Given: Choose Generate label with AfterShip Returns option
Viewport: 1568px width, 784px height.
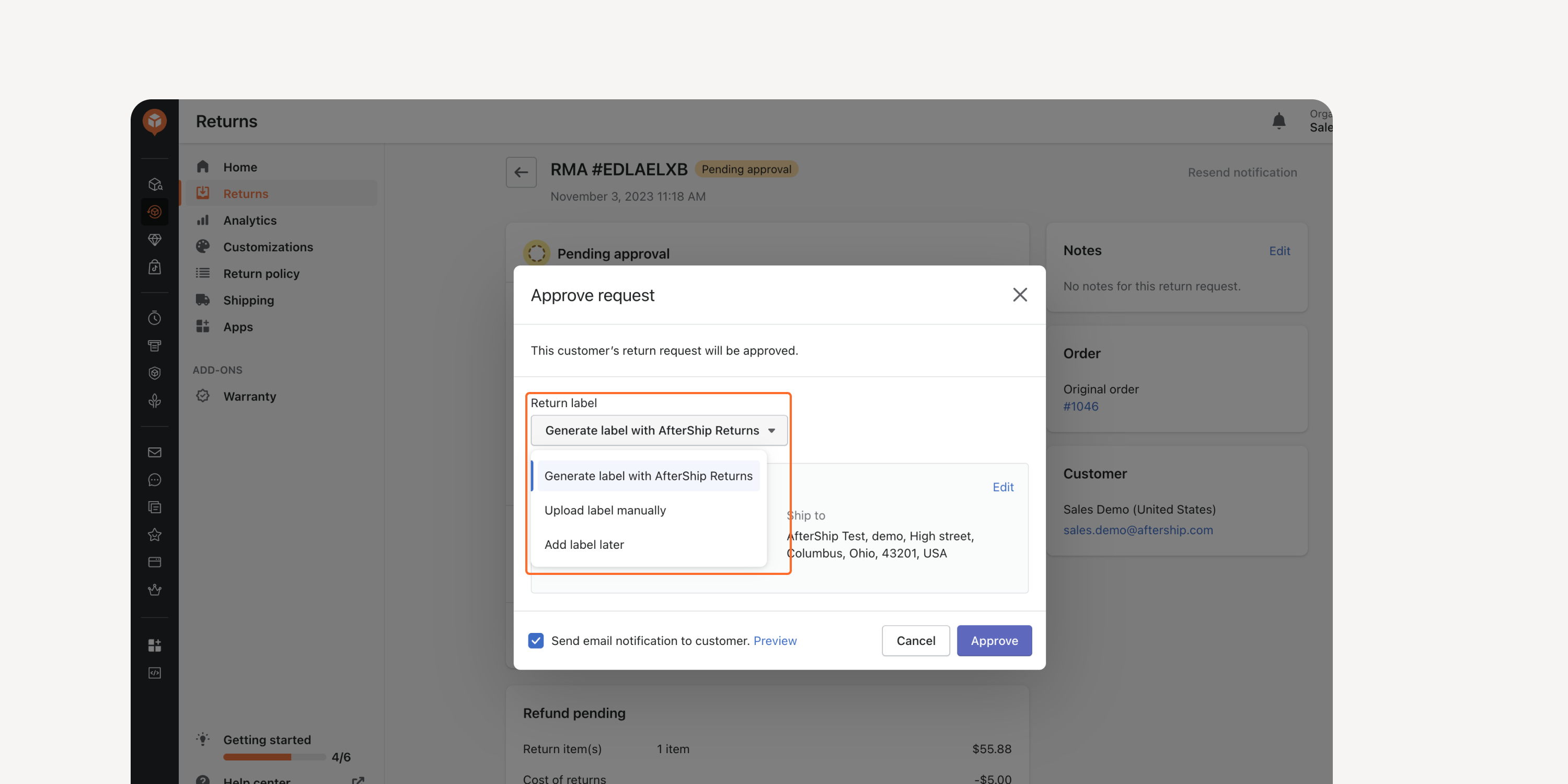Looking at the screenshot, I should click(x=648, y=476).
